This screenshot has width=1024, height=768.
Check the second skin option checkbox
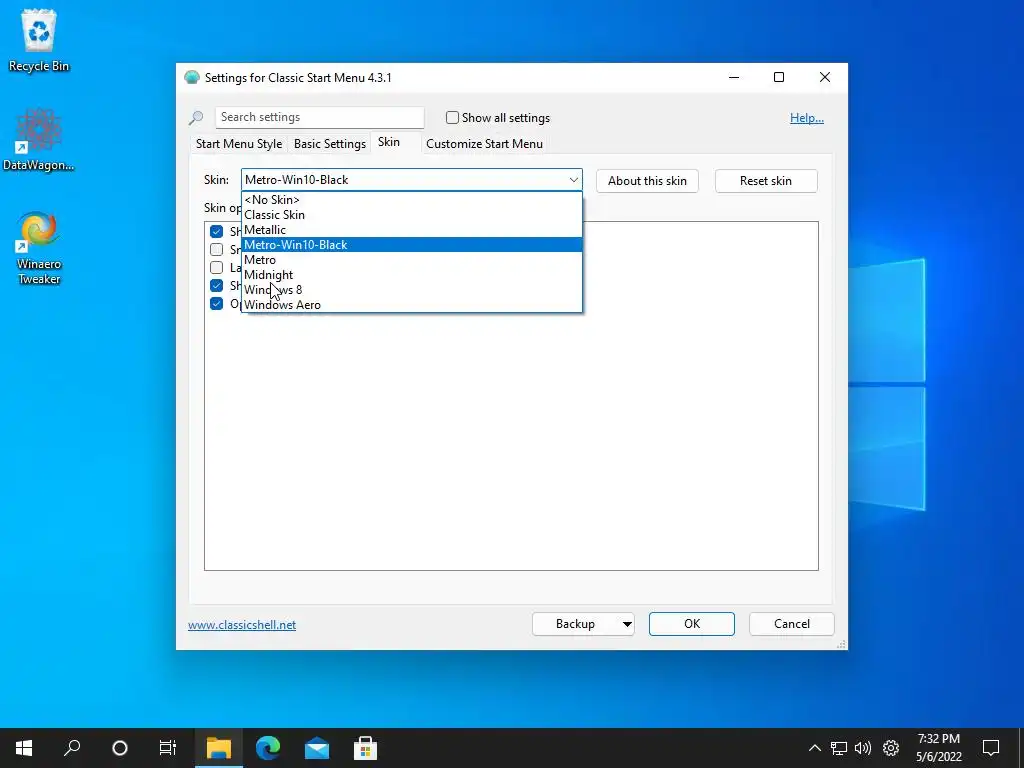coord(216,249)
